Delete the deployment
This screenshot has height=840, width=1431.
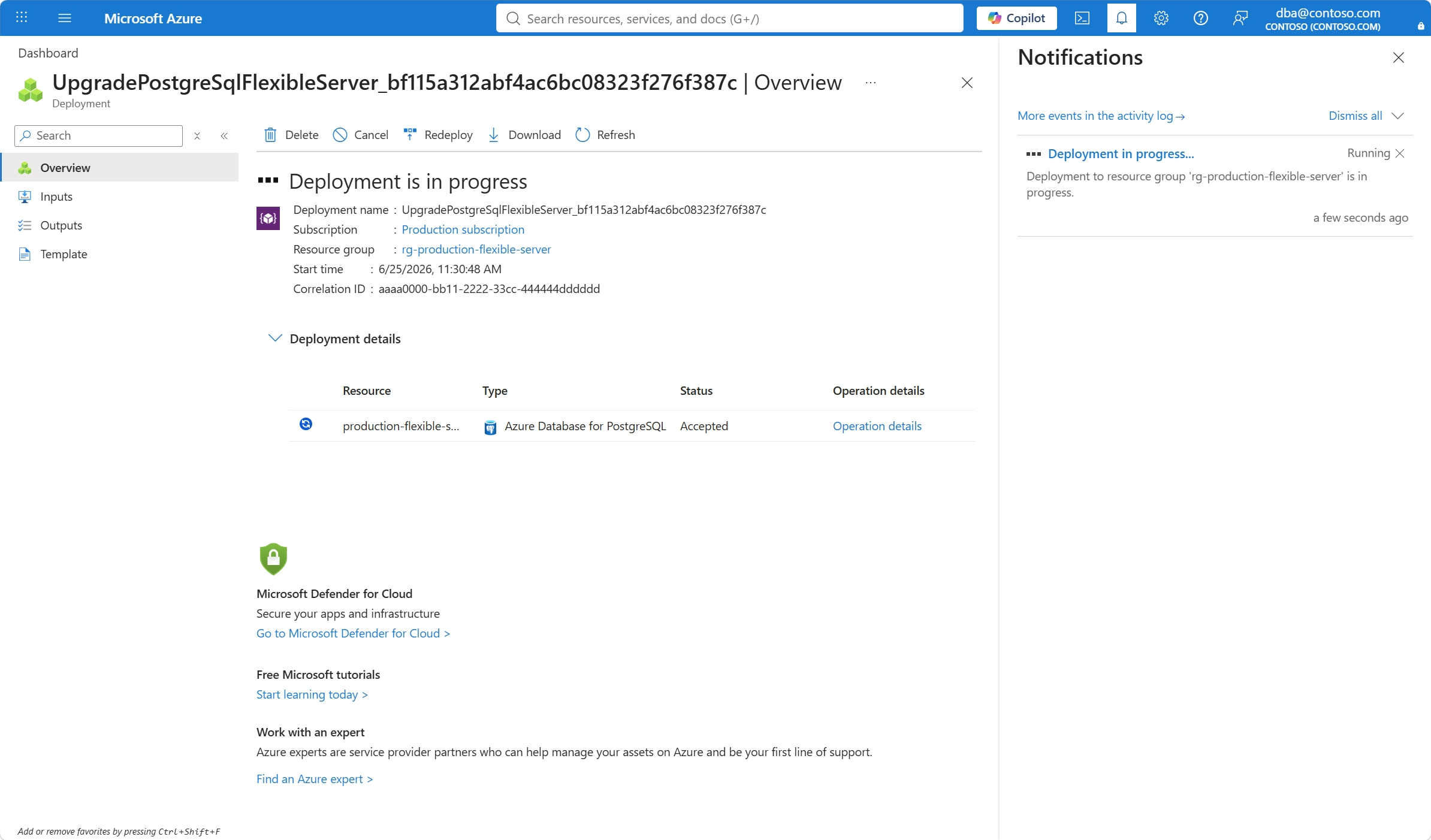tap(292, 135)
